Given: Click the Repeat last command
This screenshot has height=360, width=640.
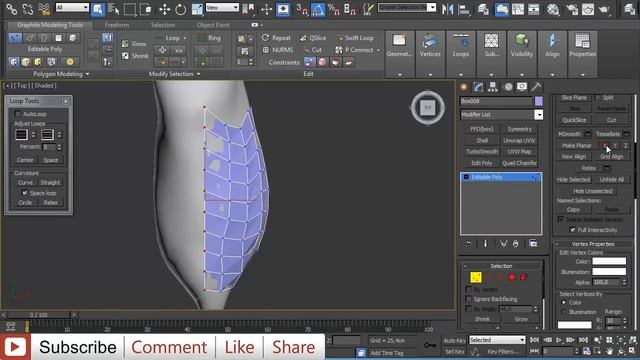Looking at the screenshot, I should [x=276, y=38].
